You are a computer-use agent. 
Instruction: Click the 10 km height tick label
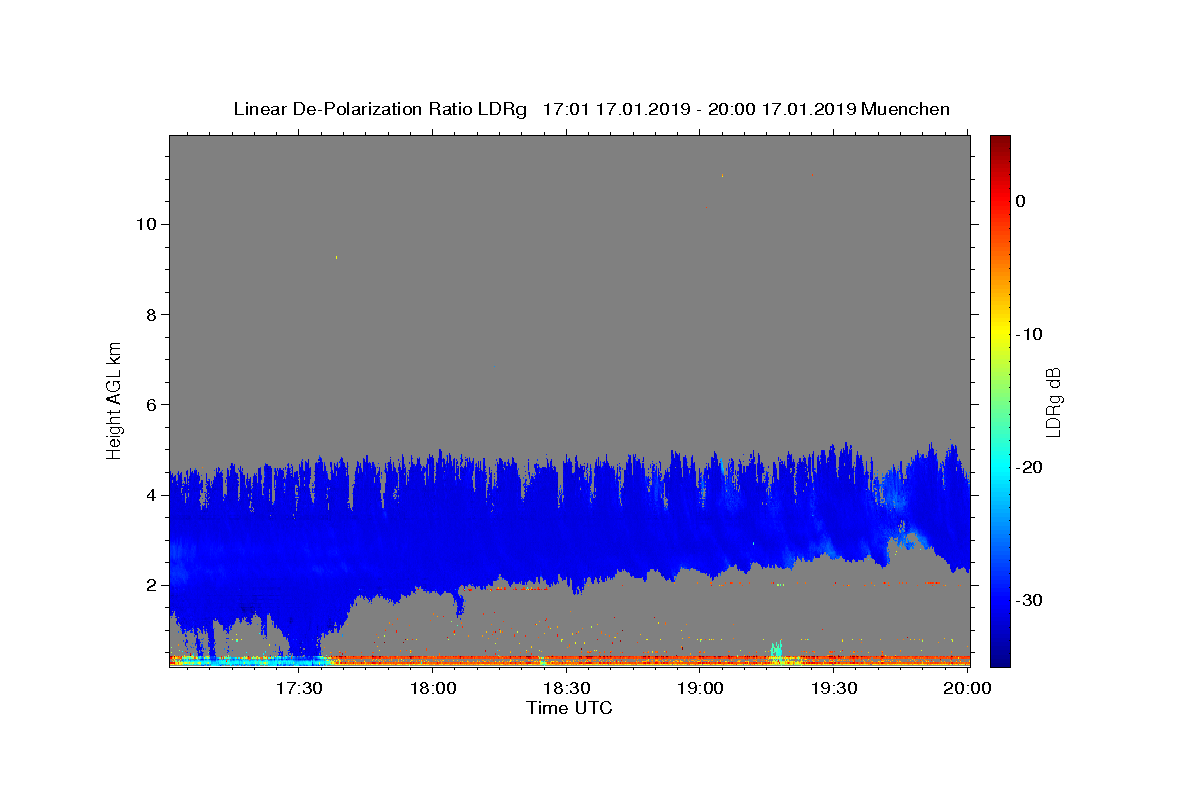[x=145, y=224]
